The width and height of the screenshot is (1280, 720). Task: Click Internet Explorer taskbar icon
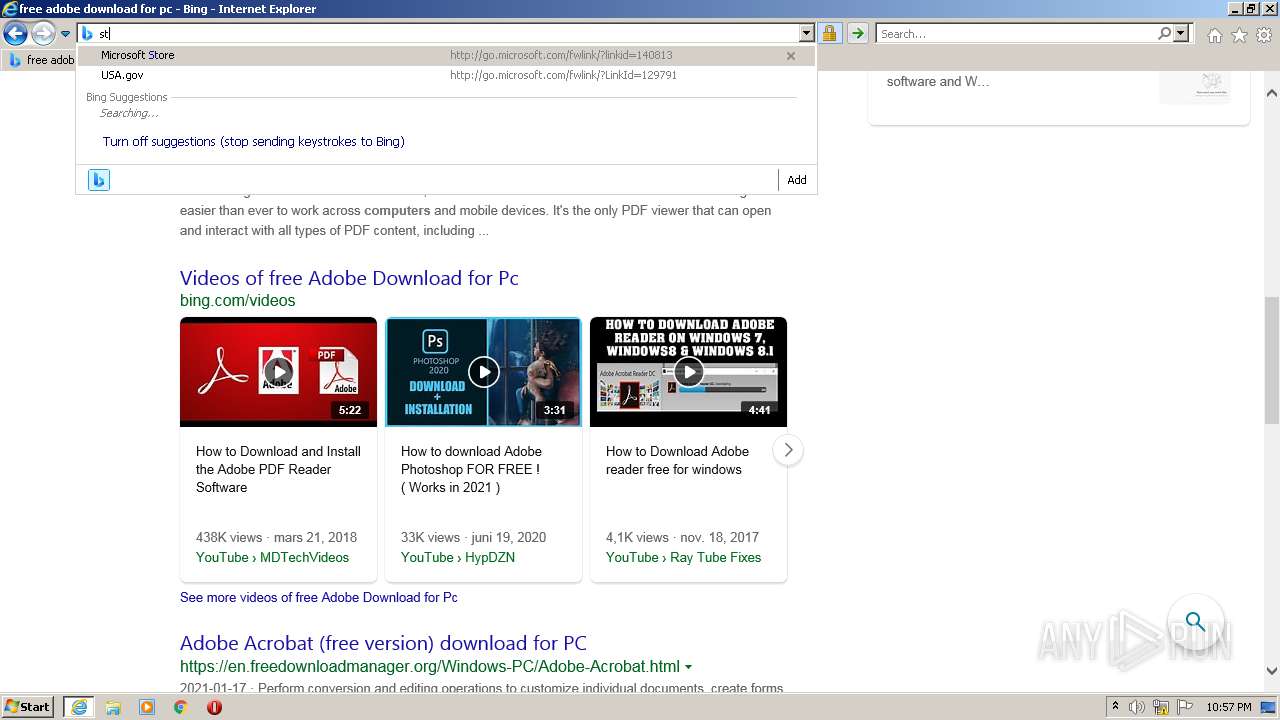coord(78,707)
